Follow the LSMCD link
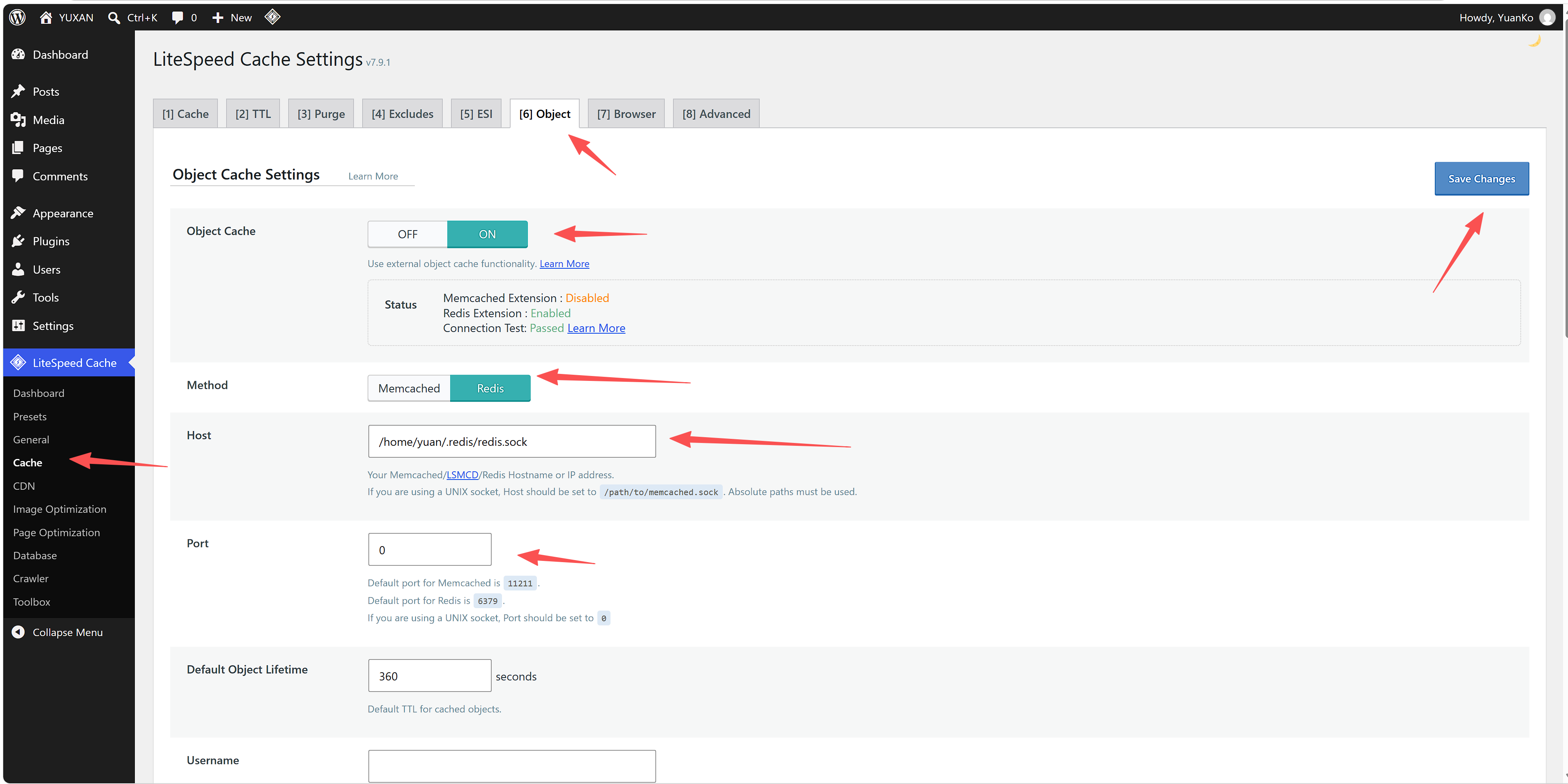The width and height of the screenshot is (1568, 784). [x=462, y=475]
